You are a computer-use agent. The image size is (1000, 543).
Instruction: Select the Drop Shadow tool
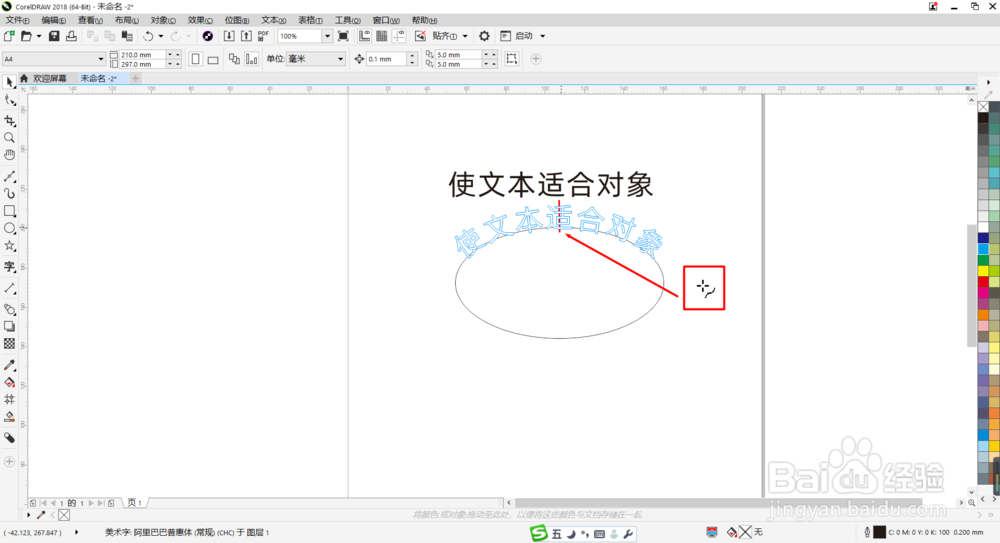point(9,327)
